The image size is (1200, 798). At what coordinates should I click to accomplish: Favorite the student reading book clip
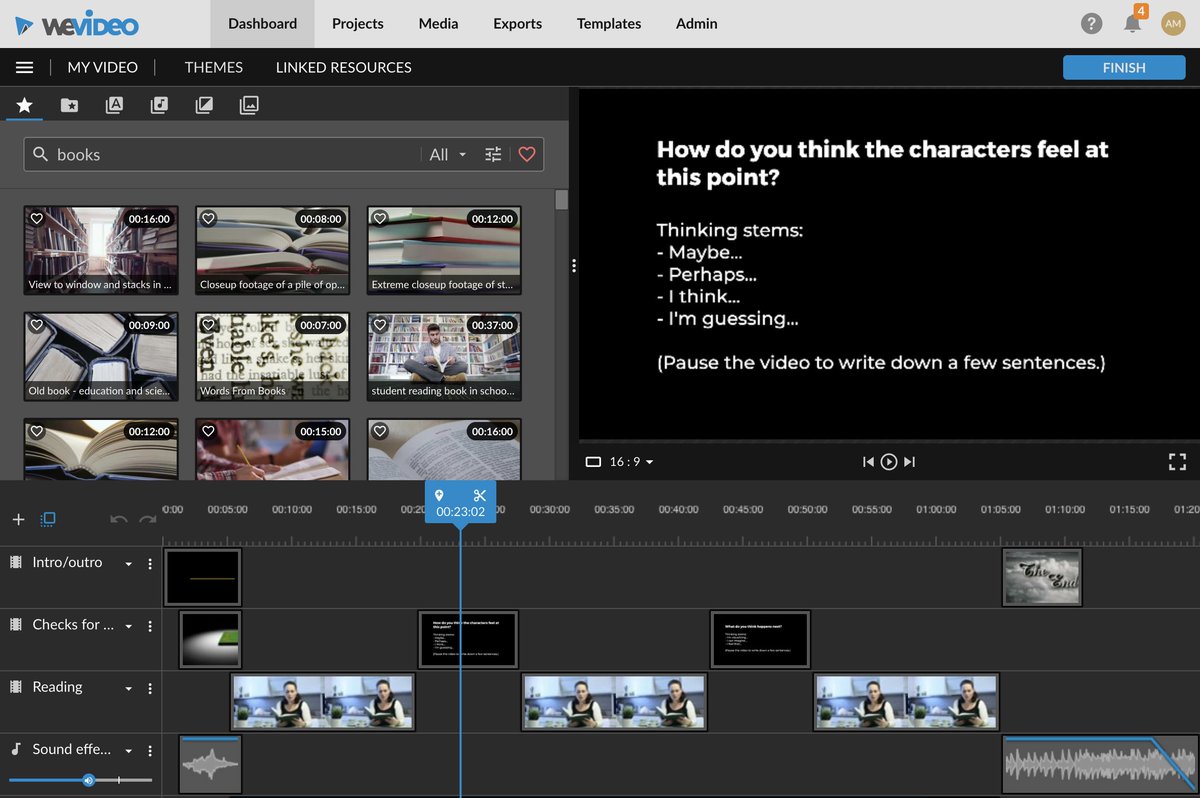click(x=380, y=325)
